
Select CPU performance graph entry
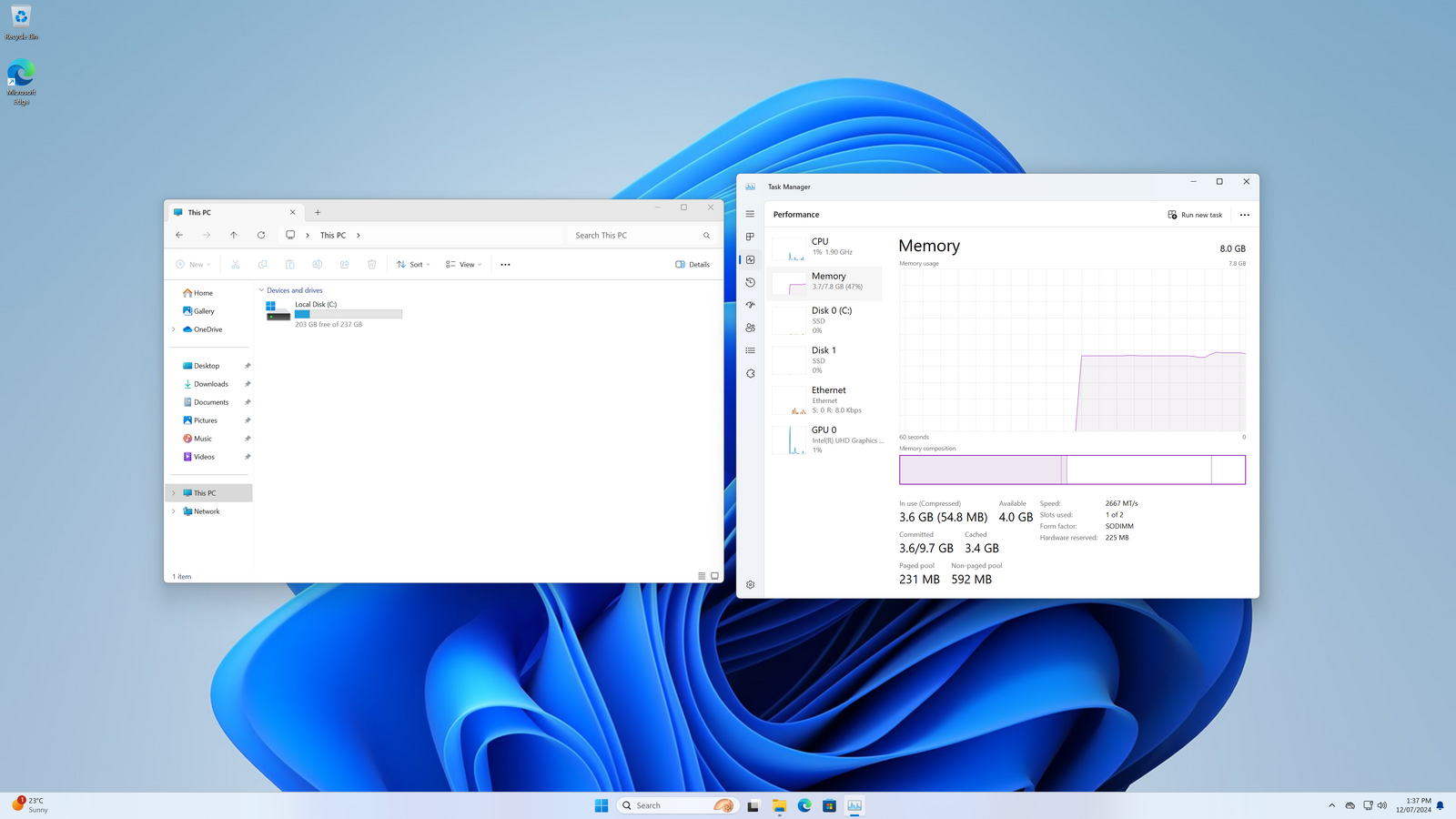tap(826, 248)
